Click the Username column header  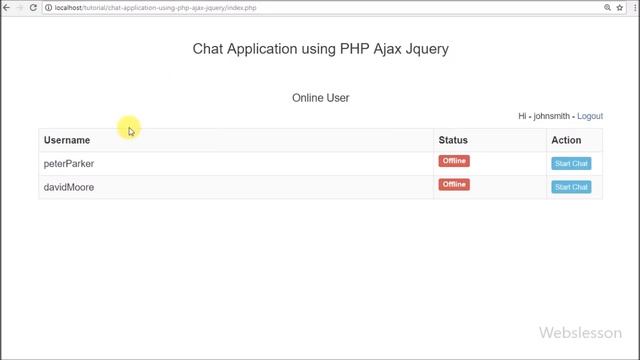(236, 140)
